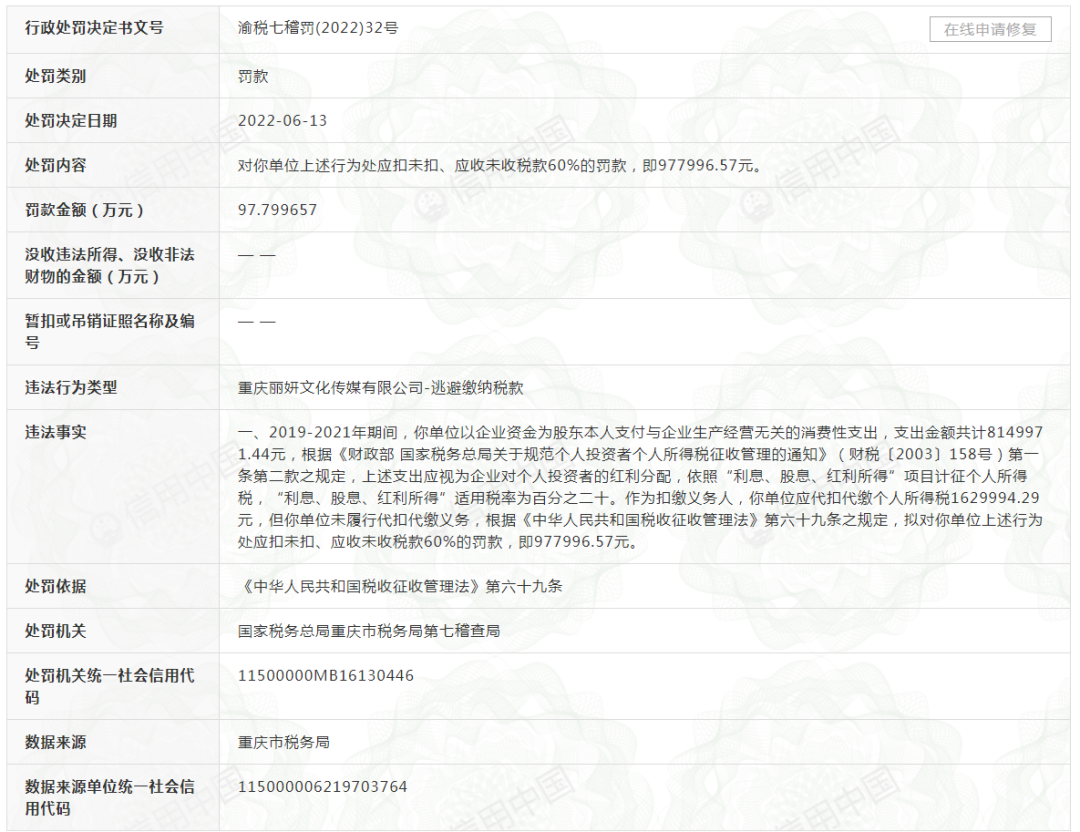
Task: Select credit code 11500000MB16130446
Action: coord(326,676)
